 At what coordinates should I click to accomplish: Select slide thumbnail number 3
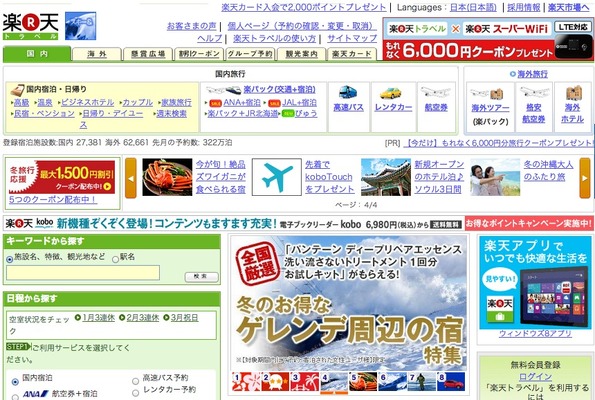coord(305,382)
